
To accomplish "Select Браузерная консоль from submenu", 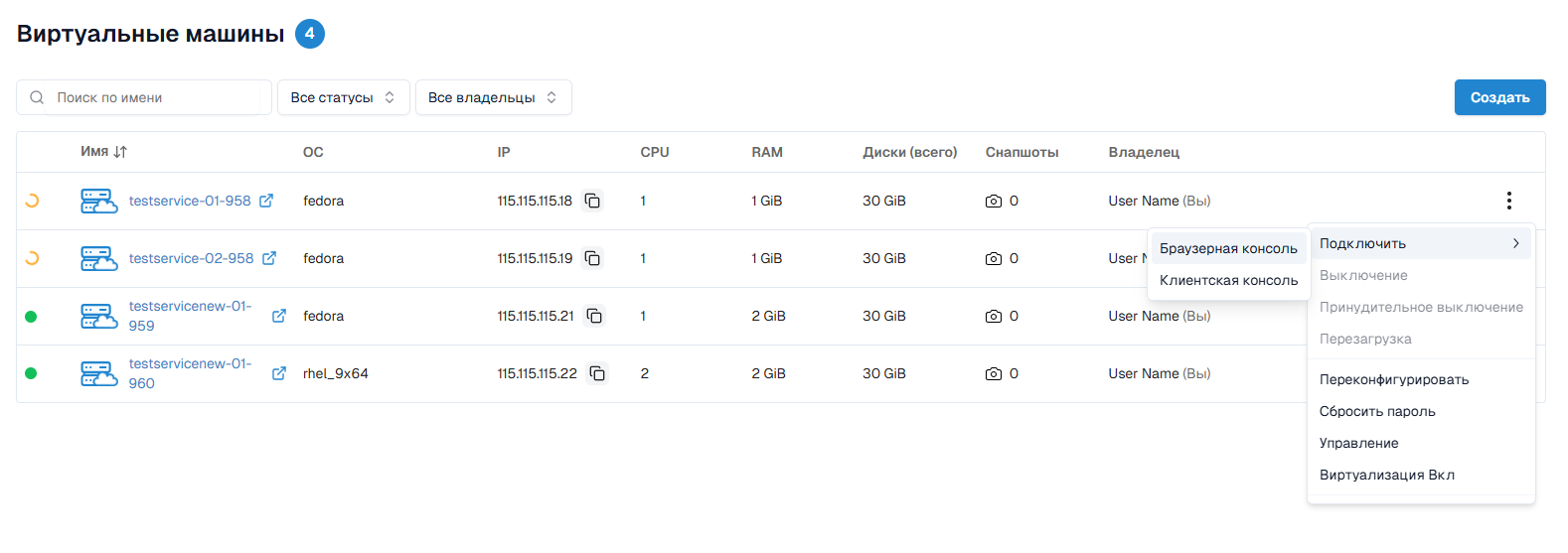I will tap(1228, 248).
